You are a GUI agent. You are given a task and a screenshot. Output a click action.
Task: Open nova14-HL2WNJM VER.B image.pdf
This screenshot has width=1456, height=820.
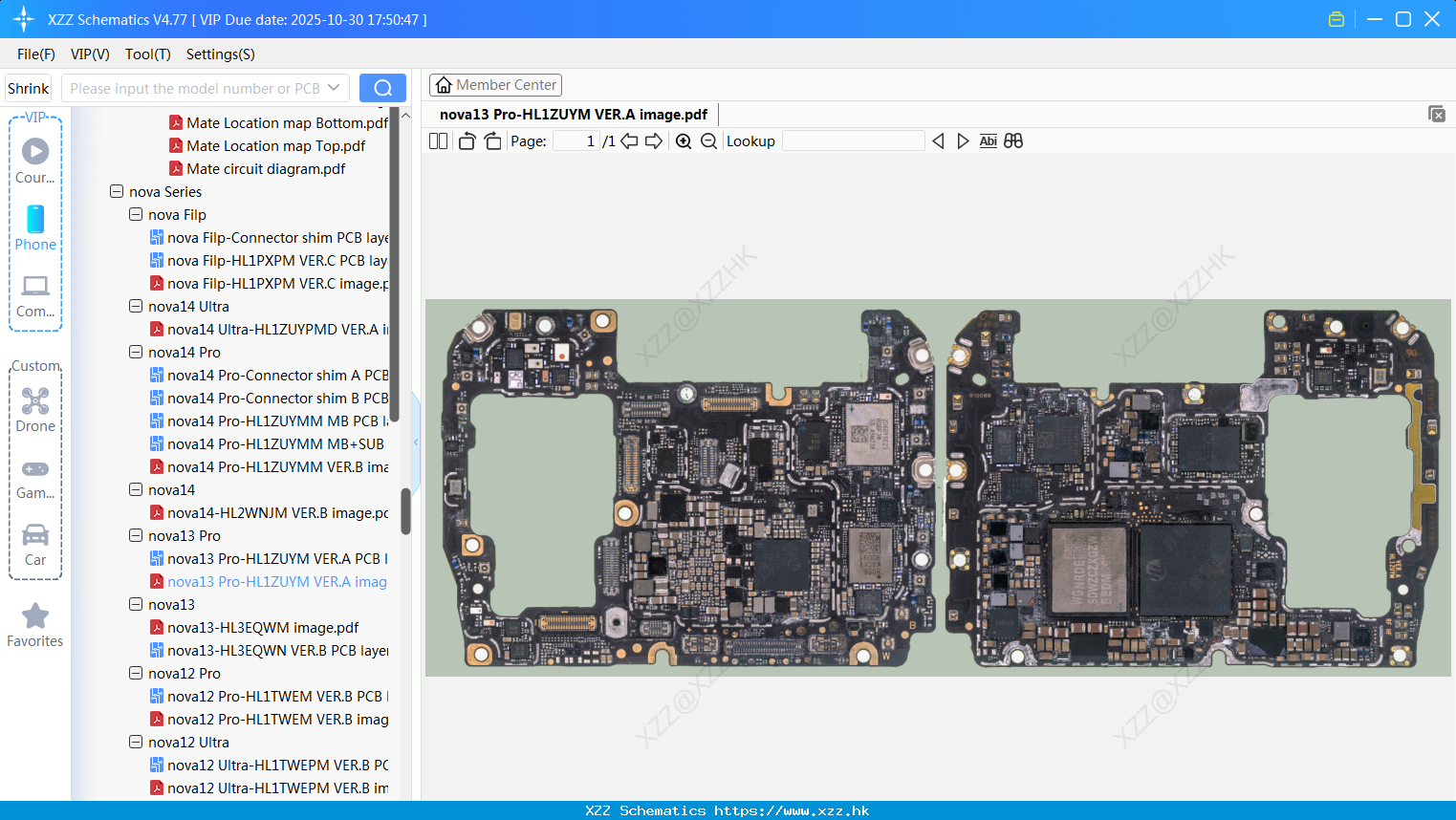pos(269,512)
